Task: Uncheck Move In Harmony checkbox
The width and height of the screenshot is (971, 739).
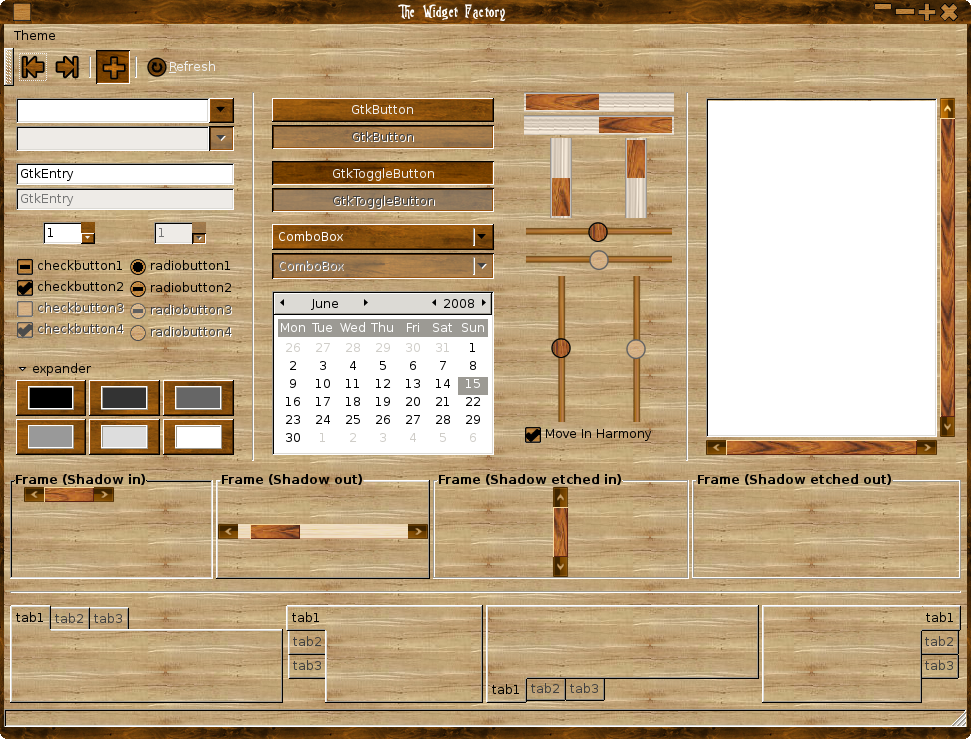Action: [x=533, y=434]
